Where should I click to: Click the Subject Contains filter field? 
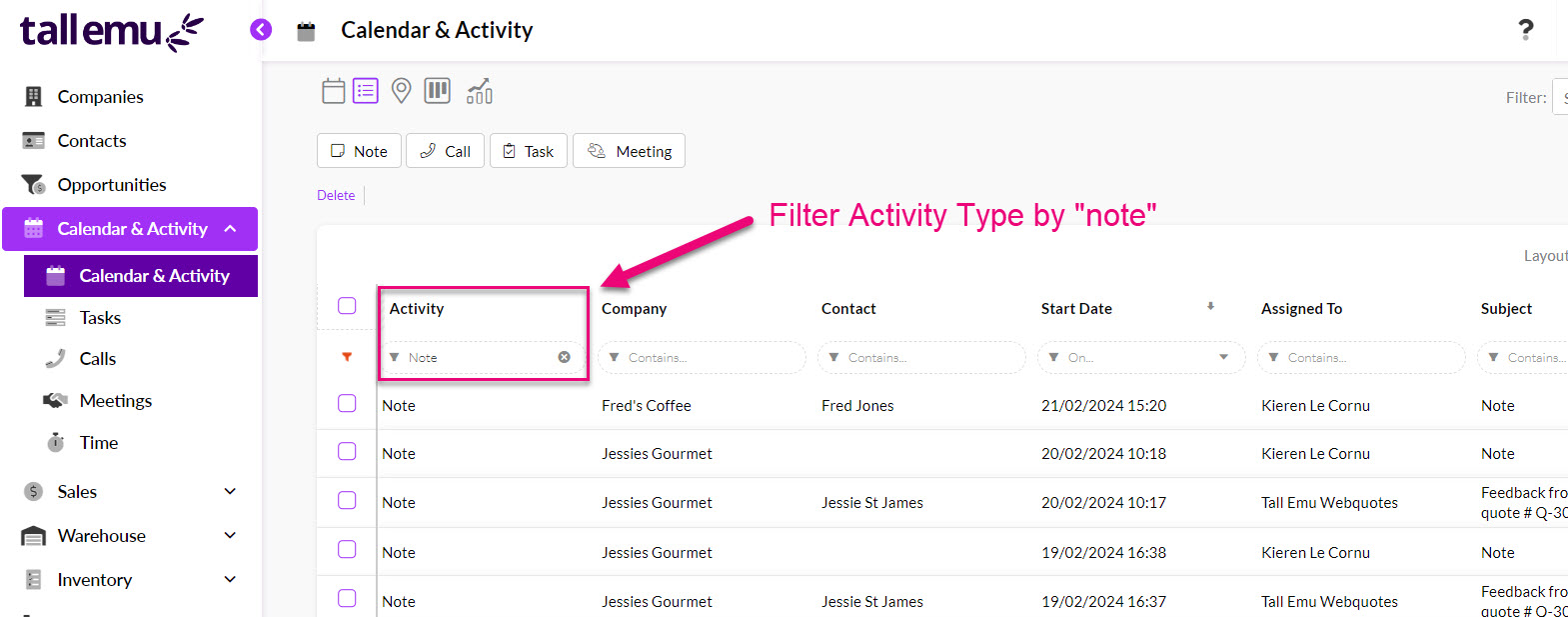(x=1522, y=357)
